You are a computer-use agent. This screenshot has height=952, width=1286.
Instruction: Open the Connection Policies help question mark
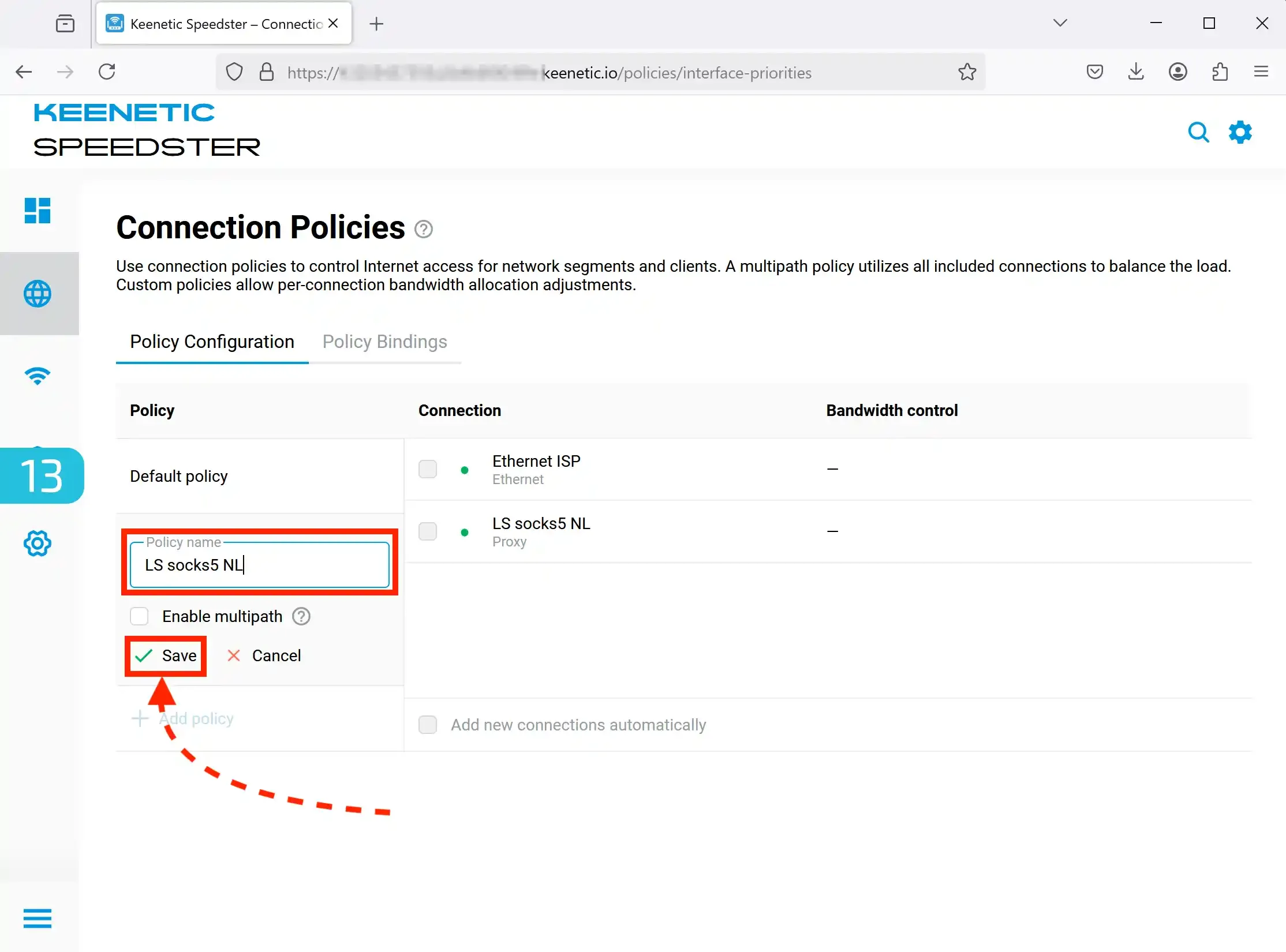[423, 229]
